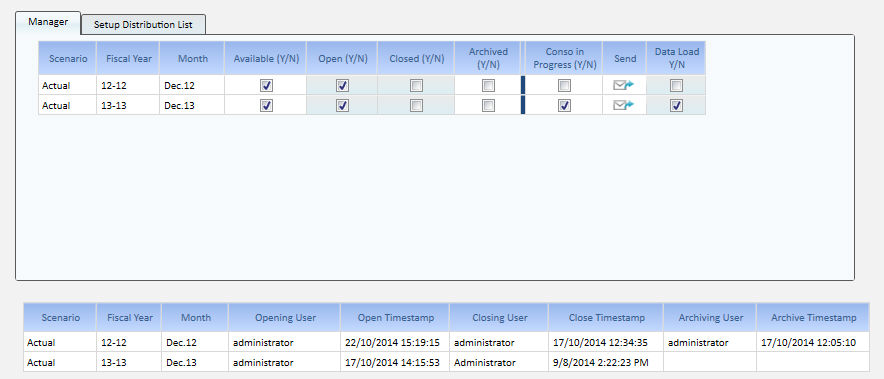884x379 pixels.
Task: Open the Setup Distribution List tab
Action: click(143, 25)
